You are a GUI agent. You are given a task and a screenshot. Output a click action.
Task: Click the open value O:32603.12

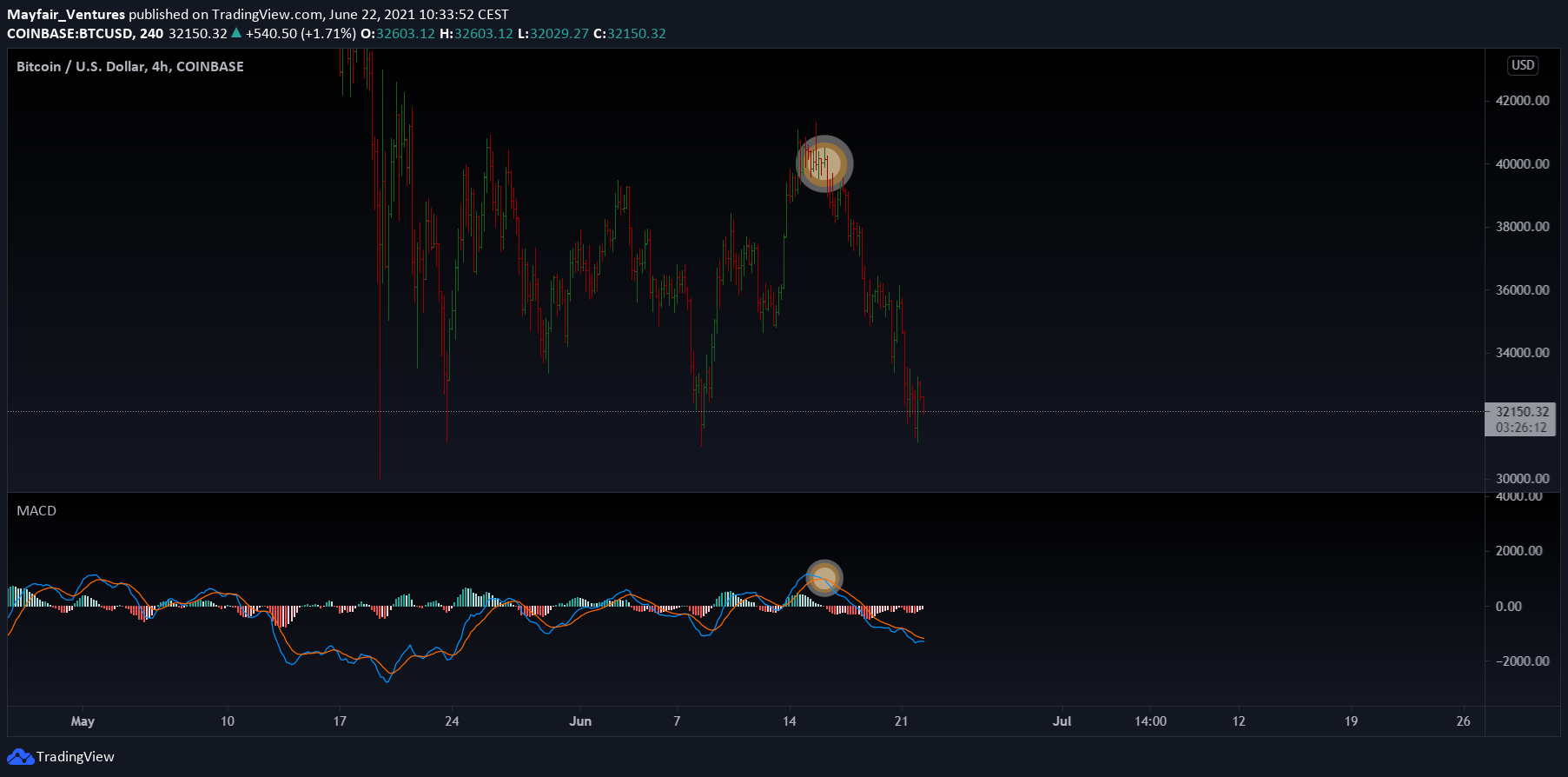point(398,33)
